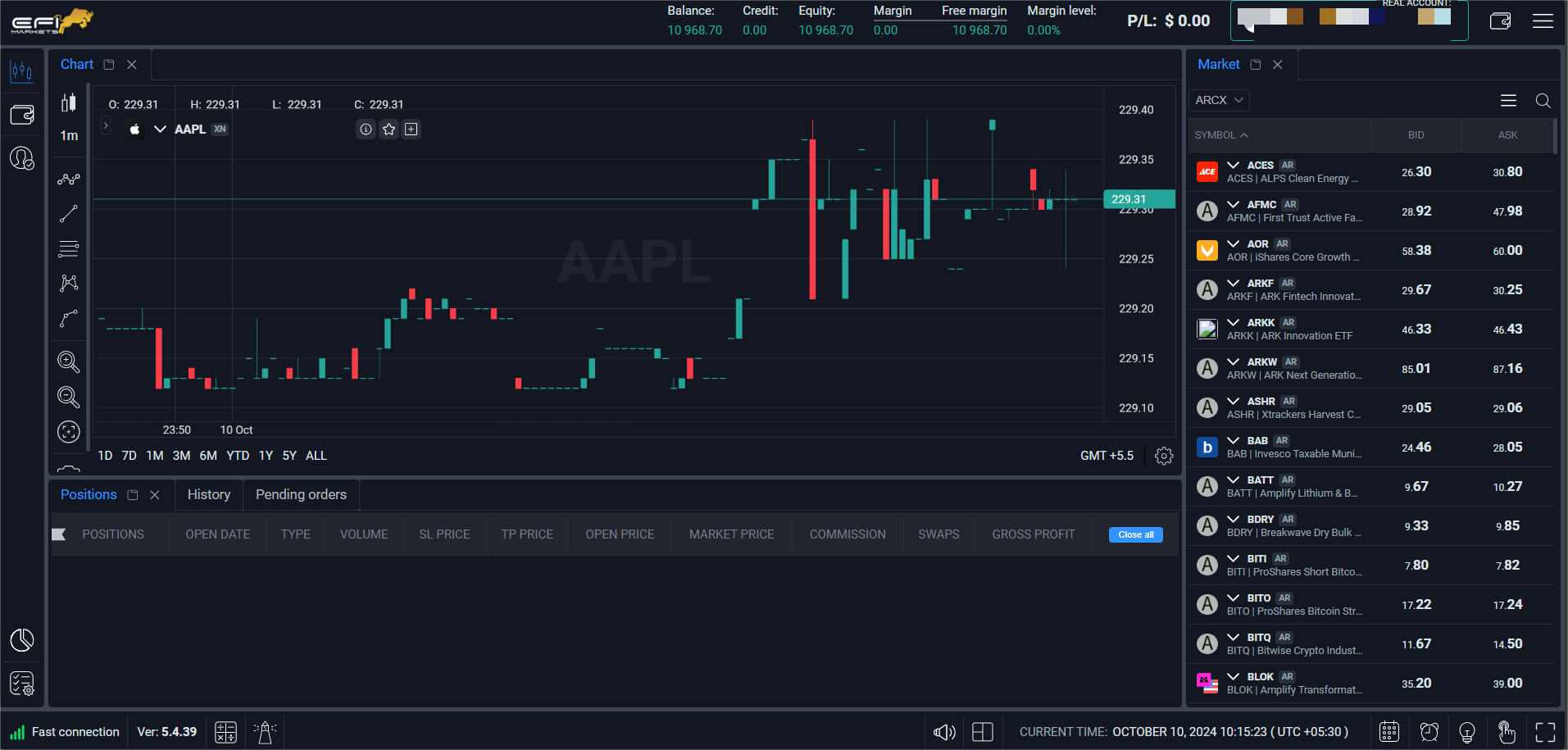Expand the ACES row chevron
Viewport: 1568px width, 750px height.
click(1233, 165)
